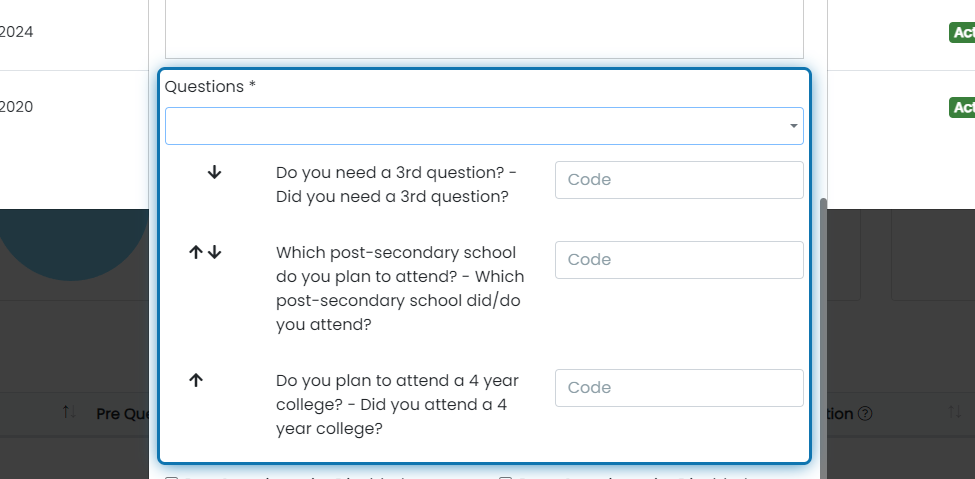Viewport: 975px width, 479px height.
Task: Click the Active badge on the 2024 row
Action: point(962,32)
